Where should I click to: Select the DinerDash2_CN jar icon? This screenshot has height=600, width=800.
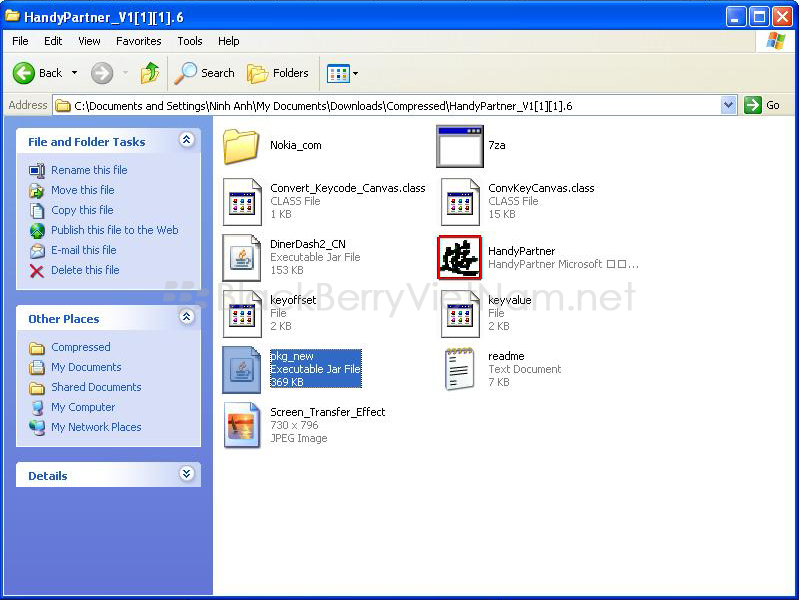242,258
